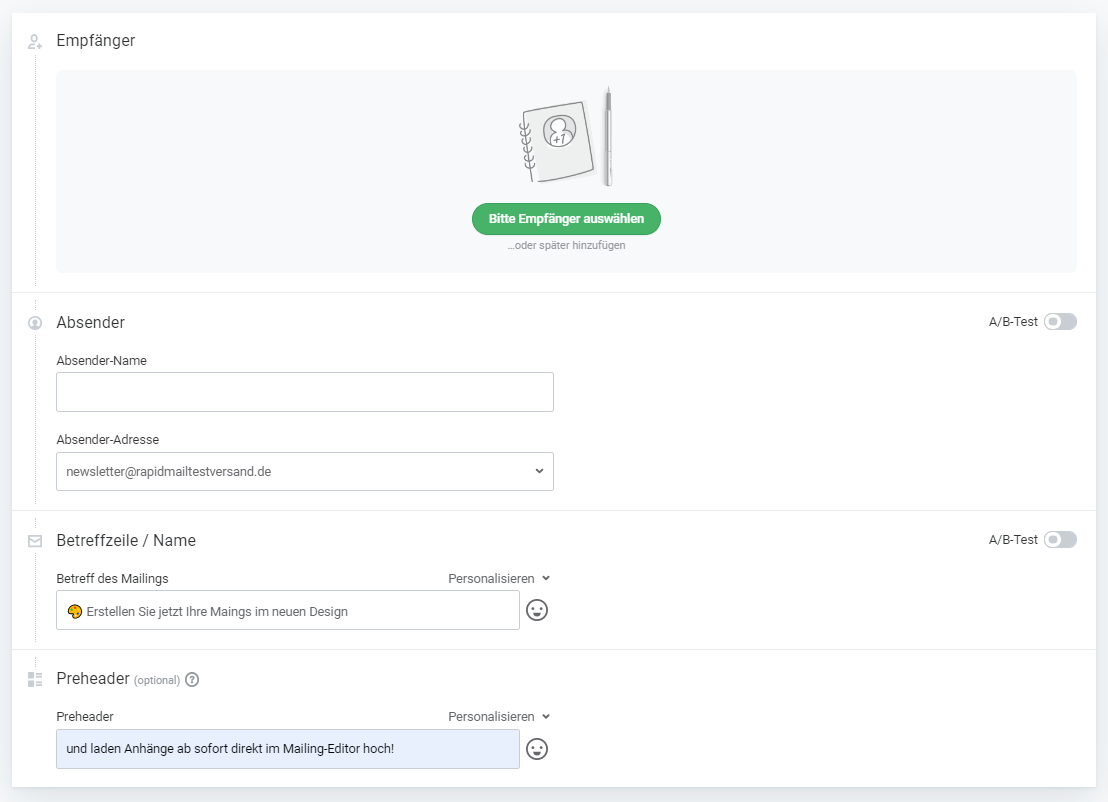Image resolution: width=1108 pixels, height=802 pixels.
Task: Click into the Preheader text field
Action: pyautogui.click(x=288, y=749)
